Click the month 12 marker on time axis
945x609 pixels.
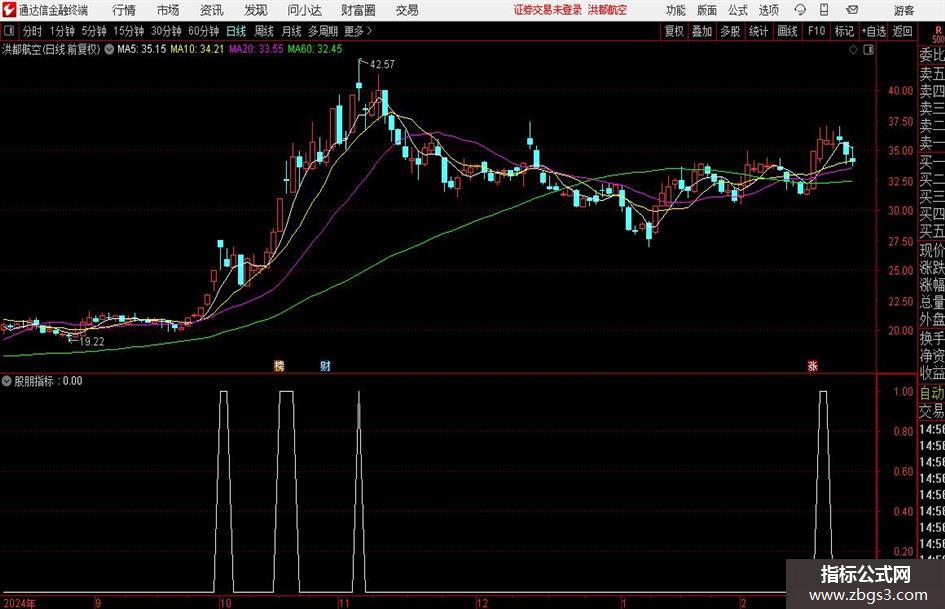coord(482,603)
